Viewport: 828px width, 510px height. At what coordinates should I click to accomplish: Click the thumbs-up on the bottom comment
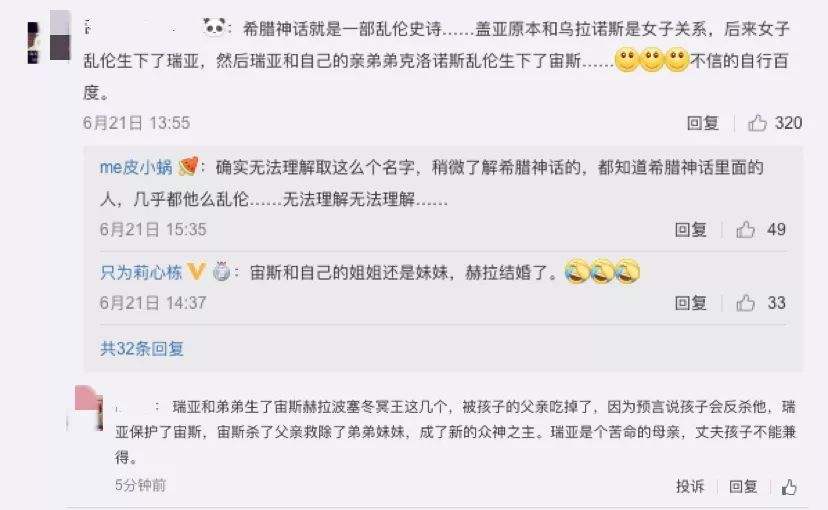(x=789, y=486)
